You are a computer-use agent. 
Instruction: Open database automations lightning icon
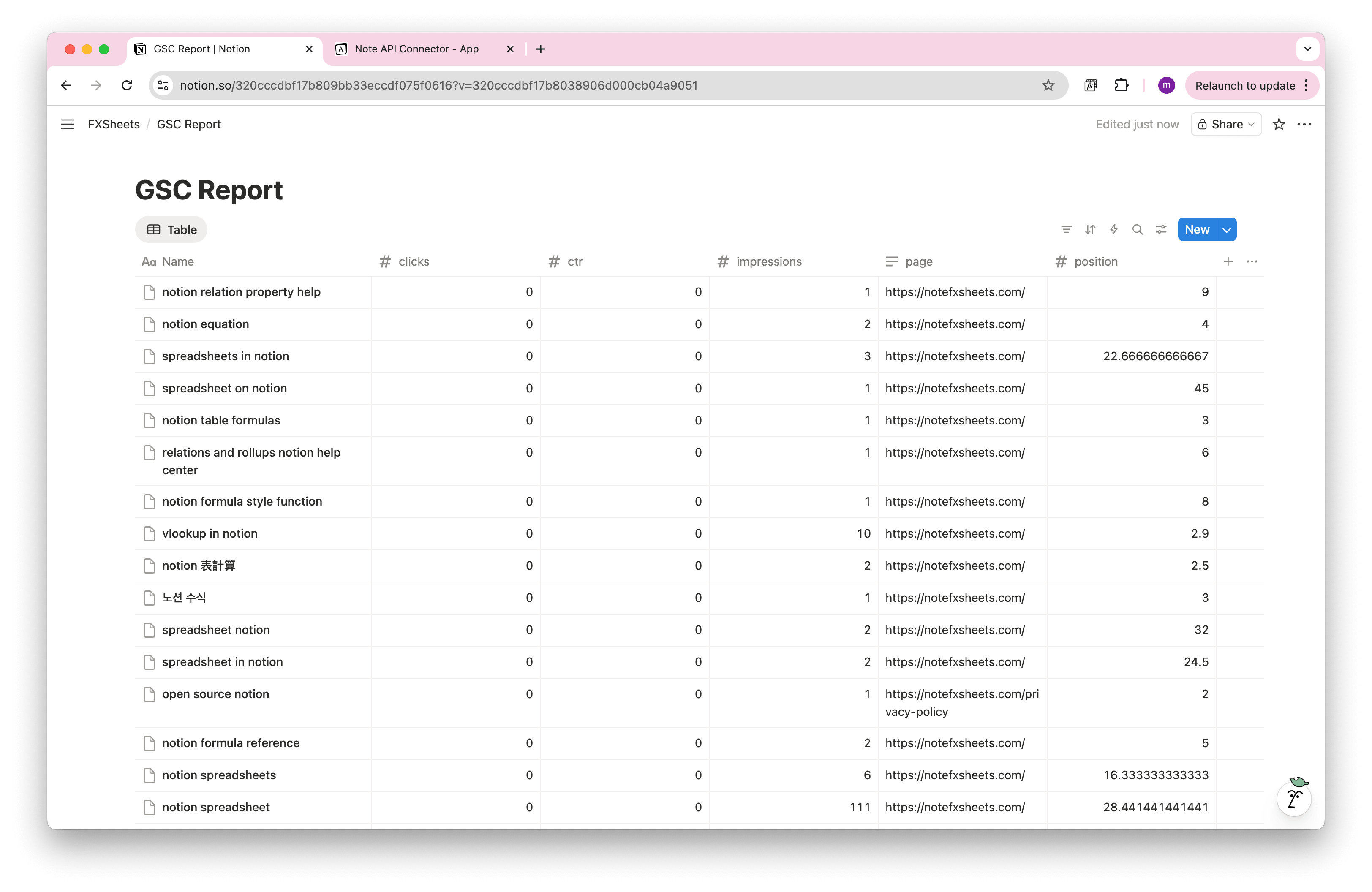[1114, 229]
